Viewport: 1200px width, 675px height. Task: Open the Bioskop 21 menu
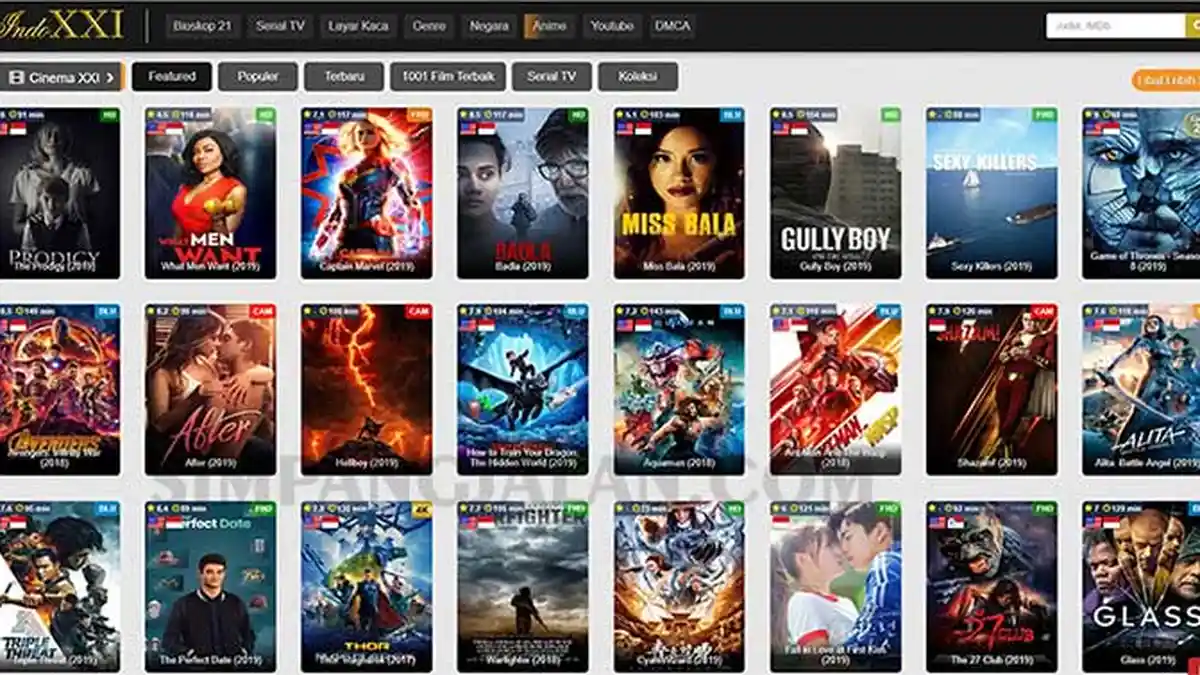pyautogui.click(x=201, y=26)
